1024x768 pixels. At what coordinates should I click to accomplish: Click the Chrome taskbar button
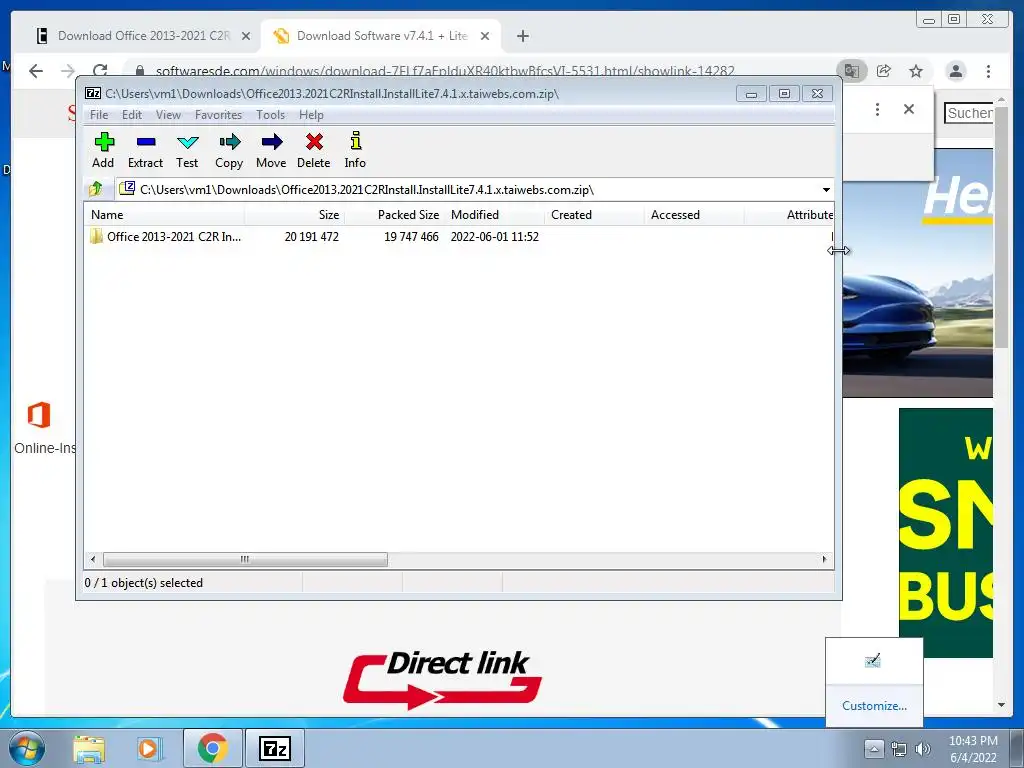point(212,748)
